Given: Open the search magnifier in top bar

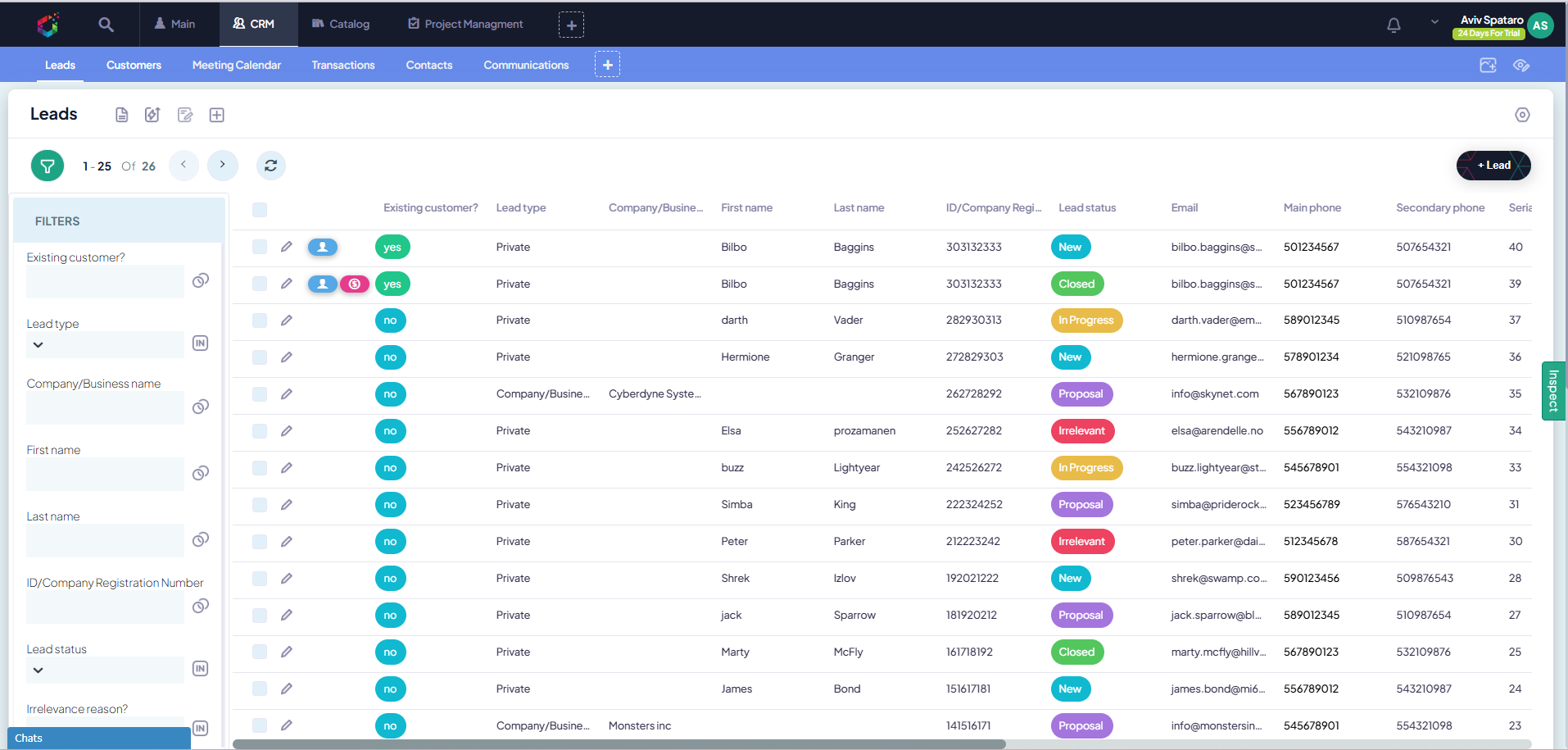Looking at the screenshot, I should (106, 25).
